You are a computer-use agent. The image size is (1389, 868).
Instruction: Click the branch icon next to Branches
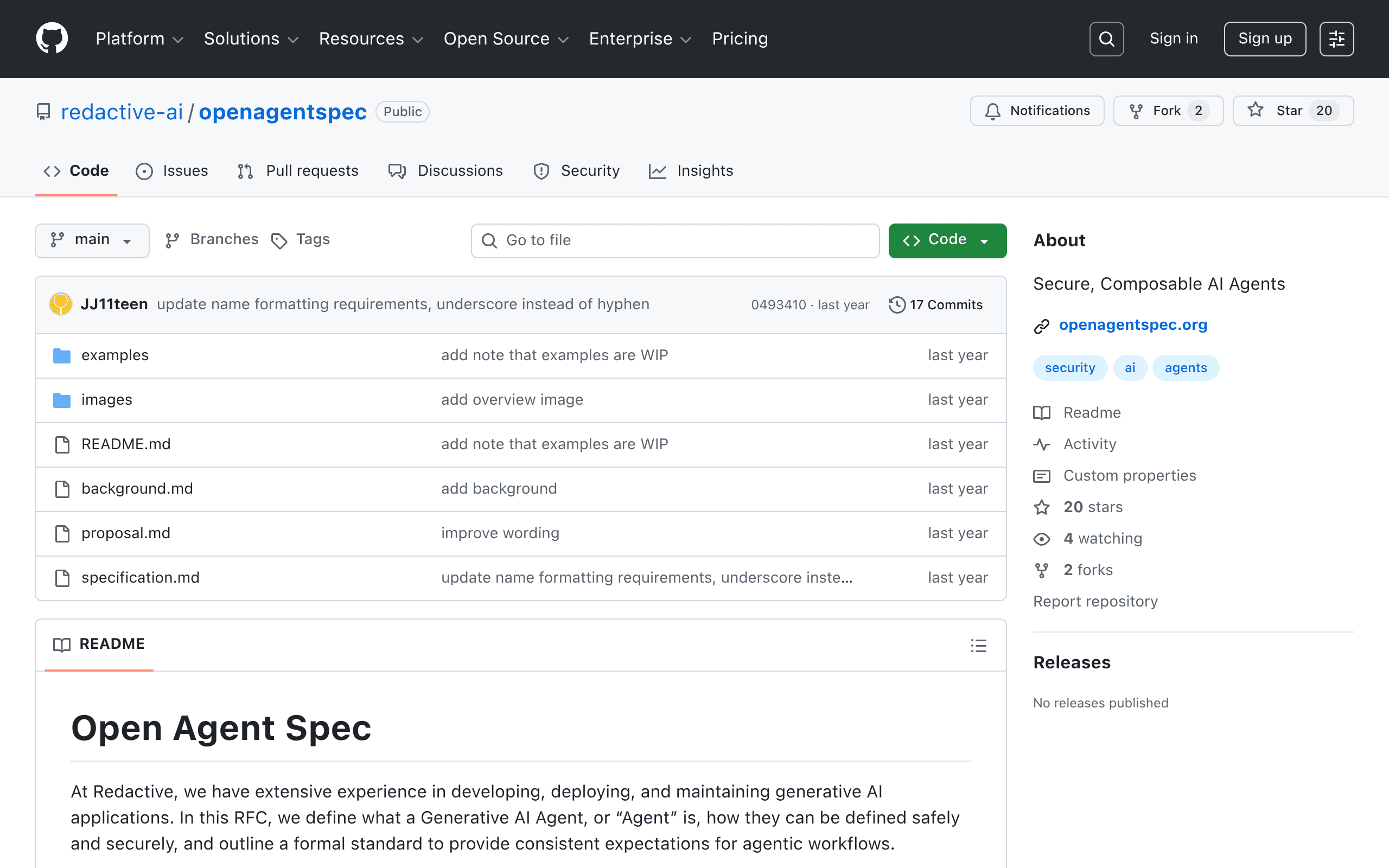[172, 240]
